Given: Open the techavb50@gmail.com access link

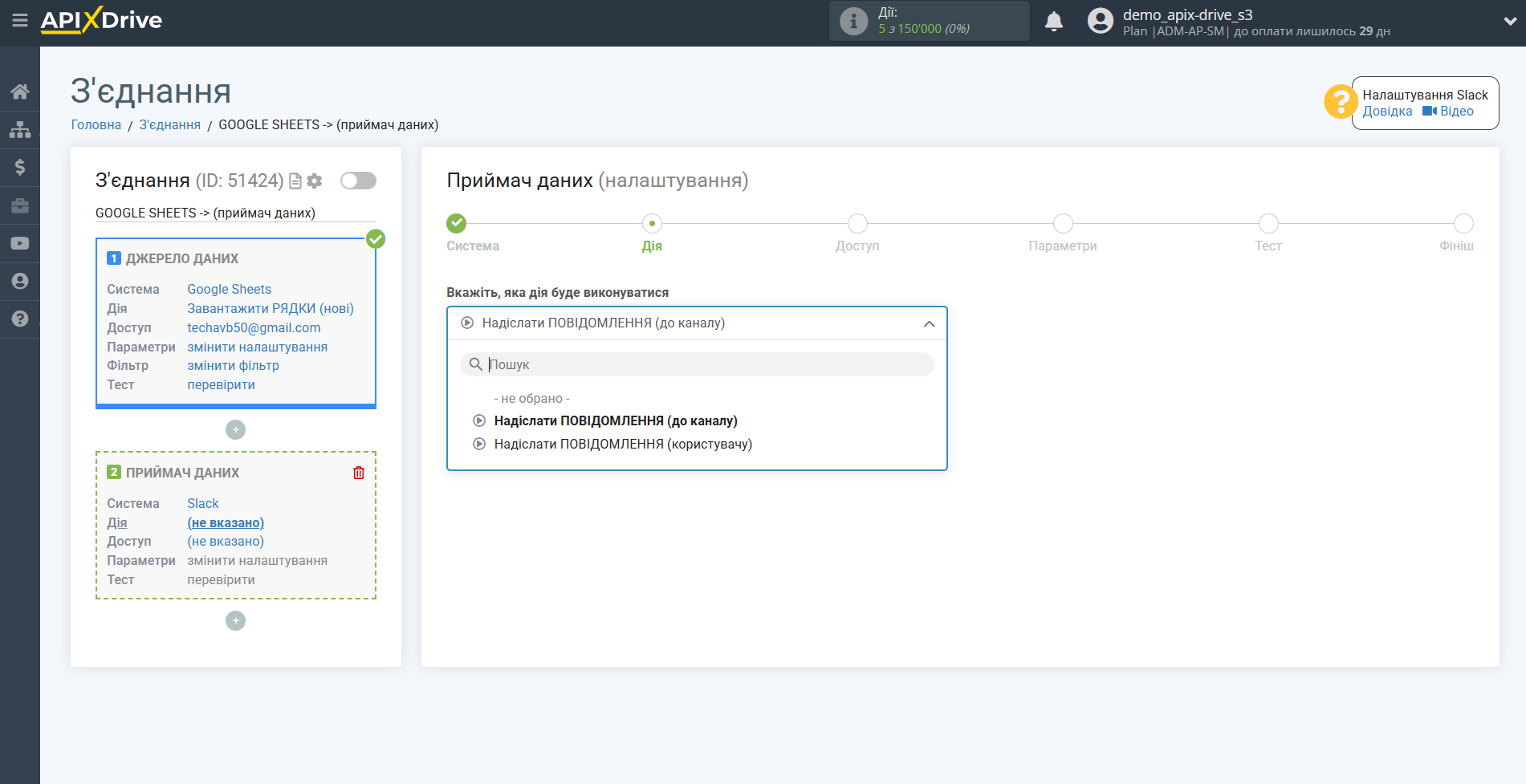Looking at the screenshot, I should pyautogui.click(x=254, y=328).
